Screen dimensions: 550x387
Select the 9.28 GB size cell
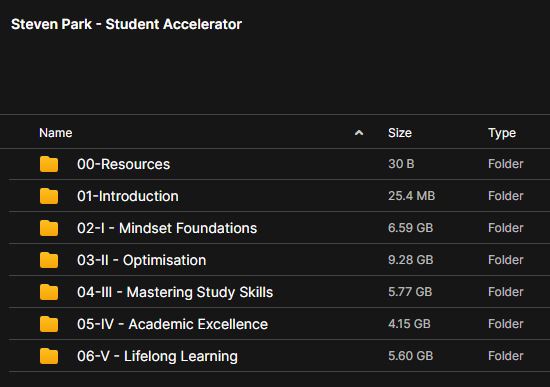pos(410,260)
